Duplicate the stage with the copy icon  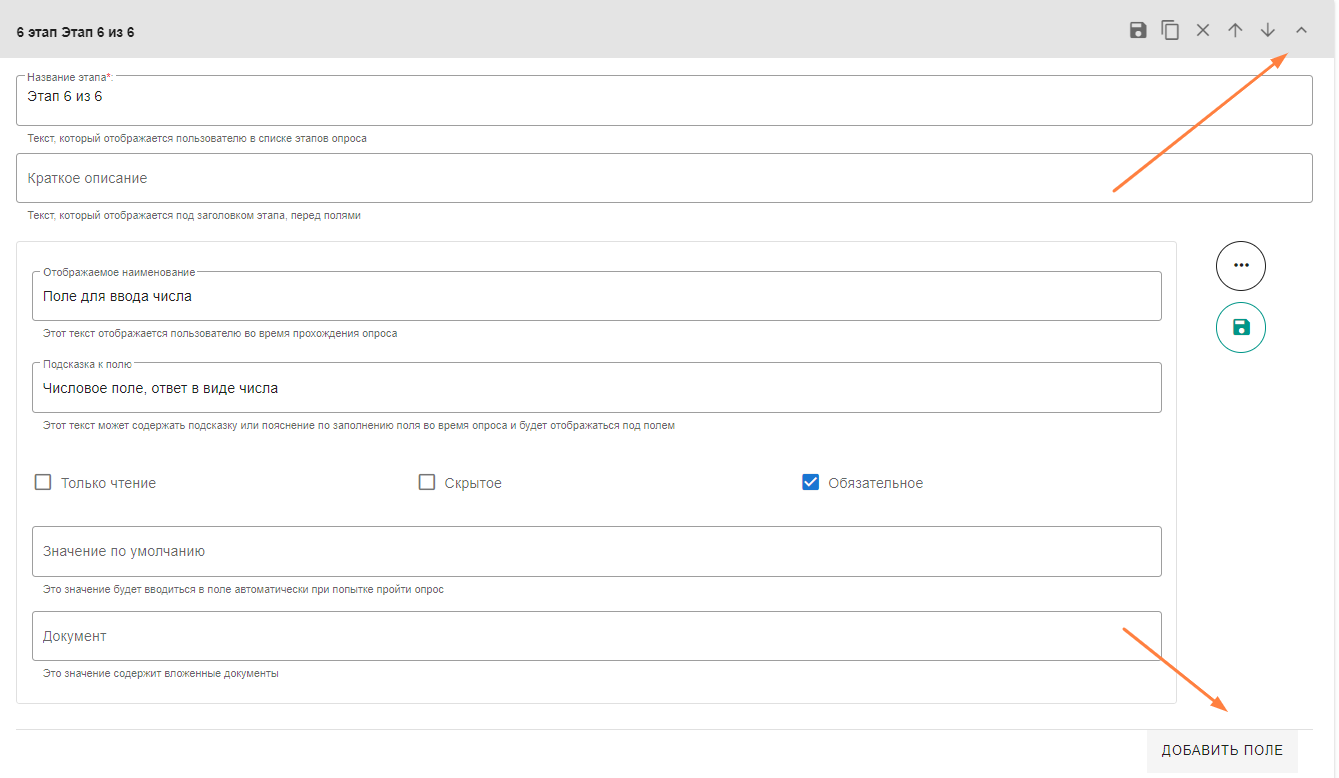(x=1170, y=30)
